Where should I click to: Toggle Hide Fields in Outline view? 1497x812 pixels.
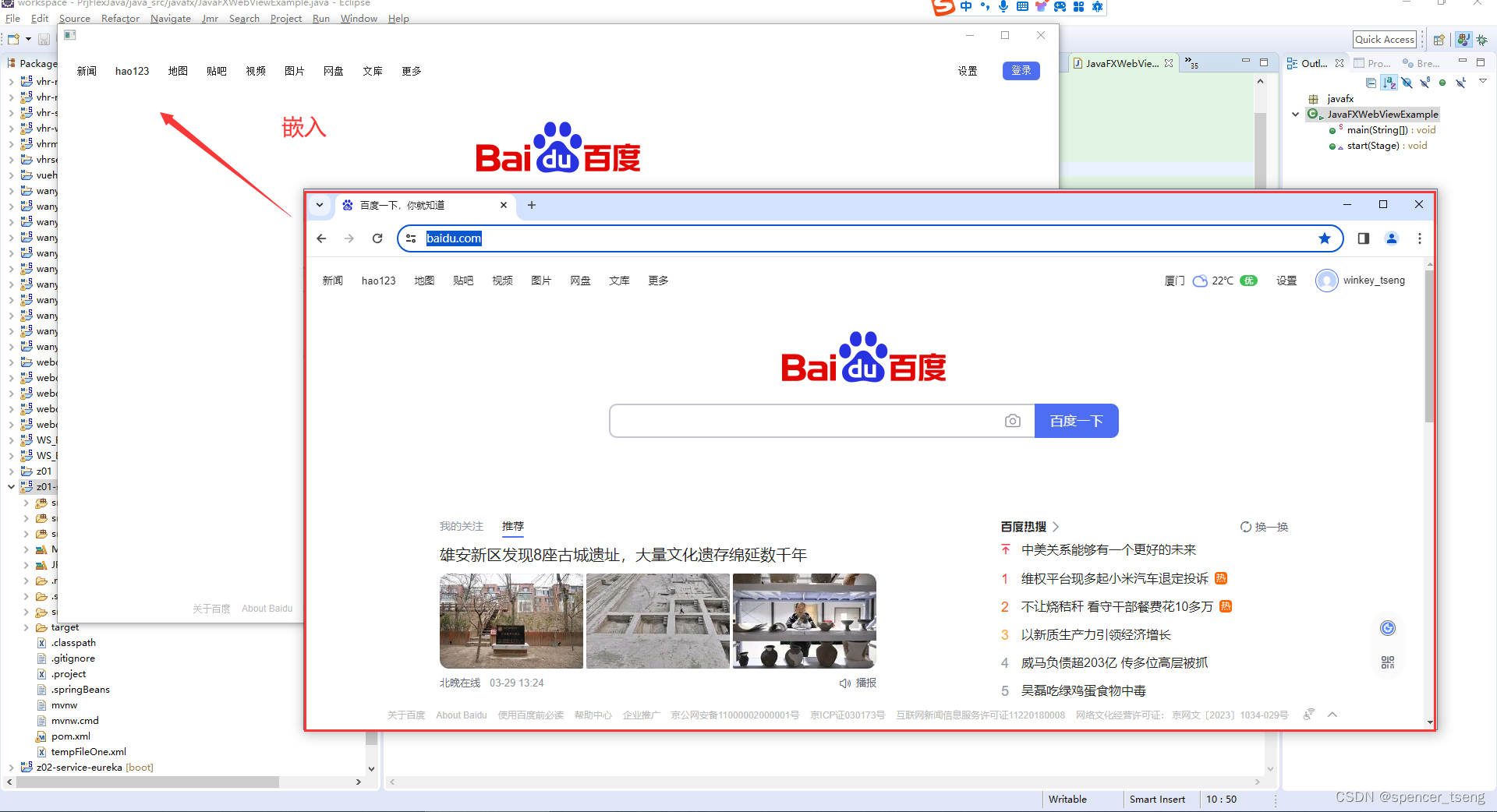[x=1407, y=82]
